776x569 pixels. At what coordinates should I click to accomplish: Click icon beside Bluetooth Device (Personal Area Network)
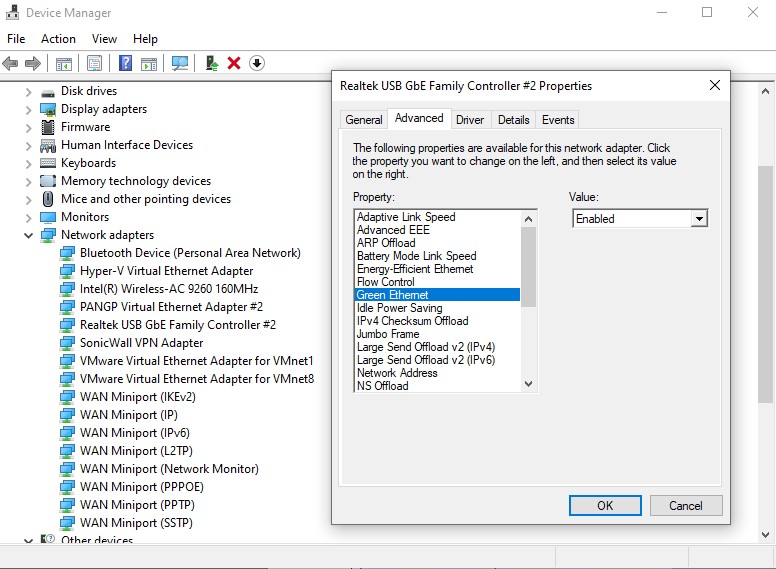tap(67, 253)
